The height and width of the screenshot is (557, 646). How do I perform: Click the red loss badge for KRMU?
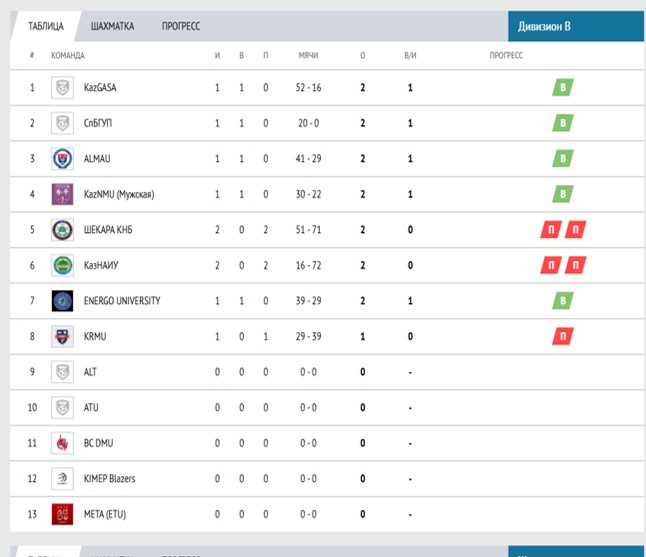[563, 336]
